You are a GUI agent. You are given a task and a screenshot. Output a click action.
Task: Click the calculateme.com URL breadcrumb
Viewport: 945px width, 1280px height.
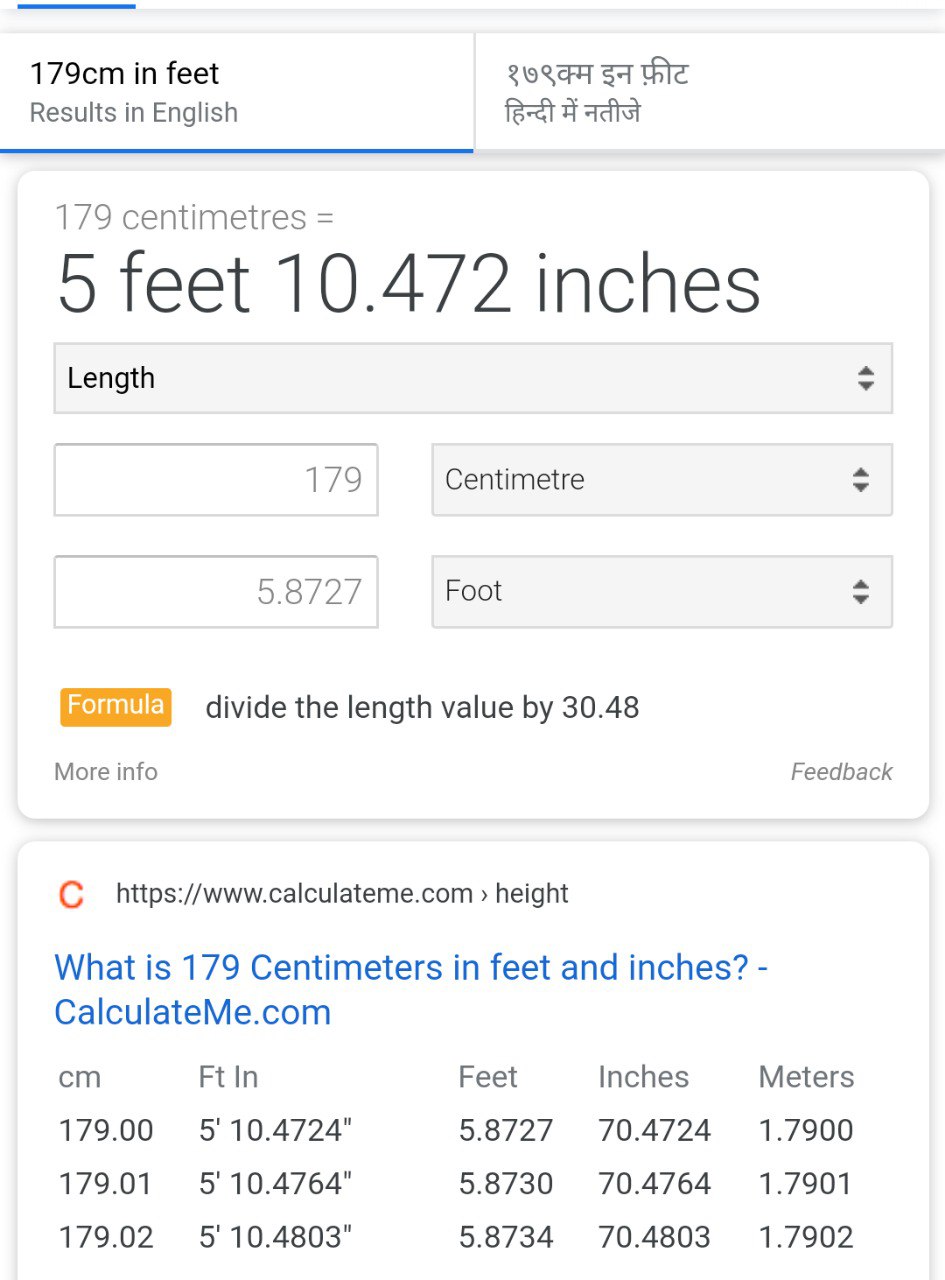pos(342,894)
